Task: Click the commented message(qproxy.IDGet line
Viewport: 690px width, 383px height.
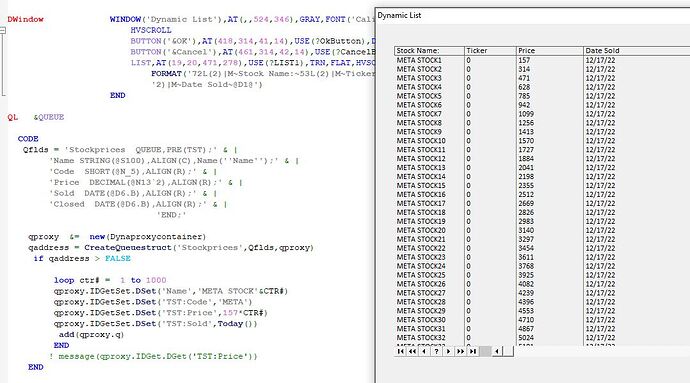Action: (153, 356)
